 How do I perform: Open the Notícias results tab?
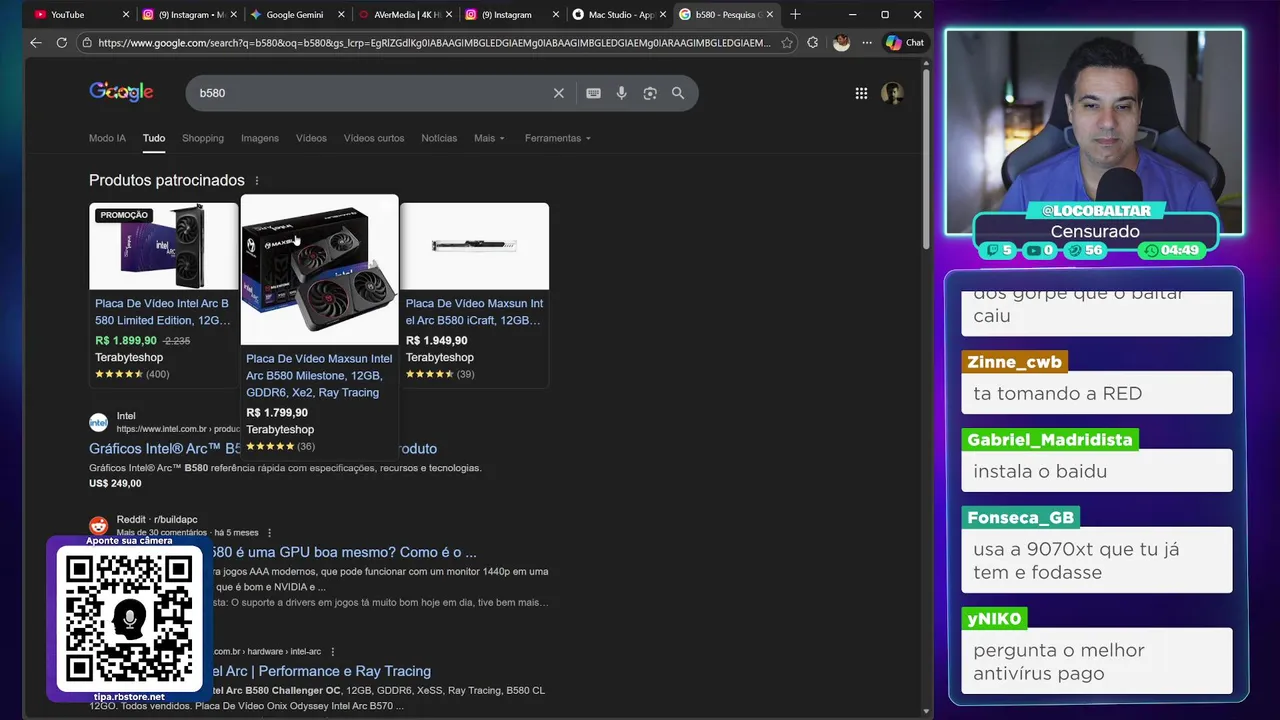[x=439, y=138]
